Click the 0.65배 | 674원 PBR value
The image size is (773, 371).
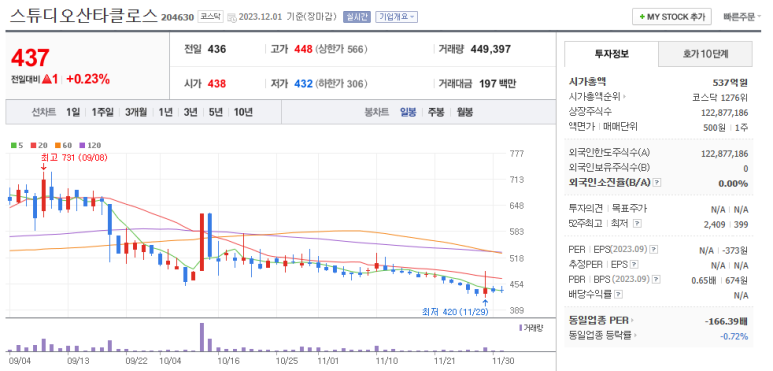click(720, 280)
